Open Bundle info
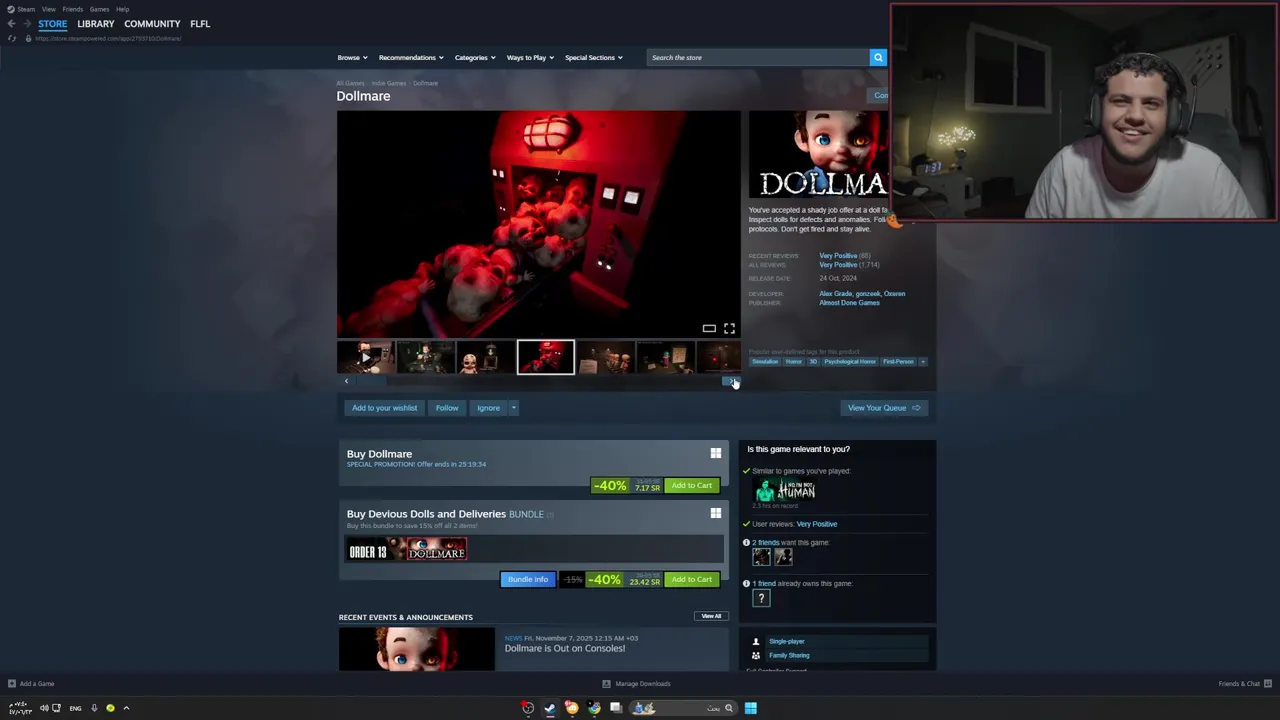Image resolution: width=1280 pixels, height=720 pixels. (x=528, y=579)
